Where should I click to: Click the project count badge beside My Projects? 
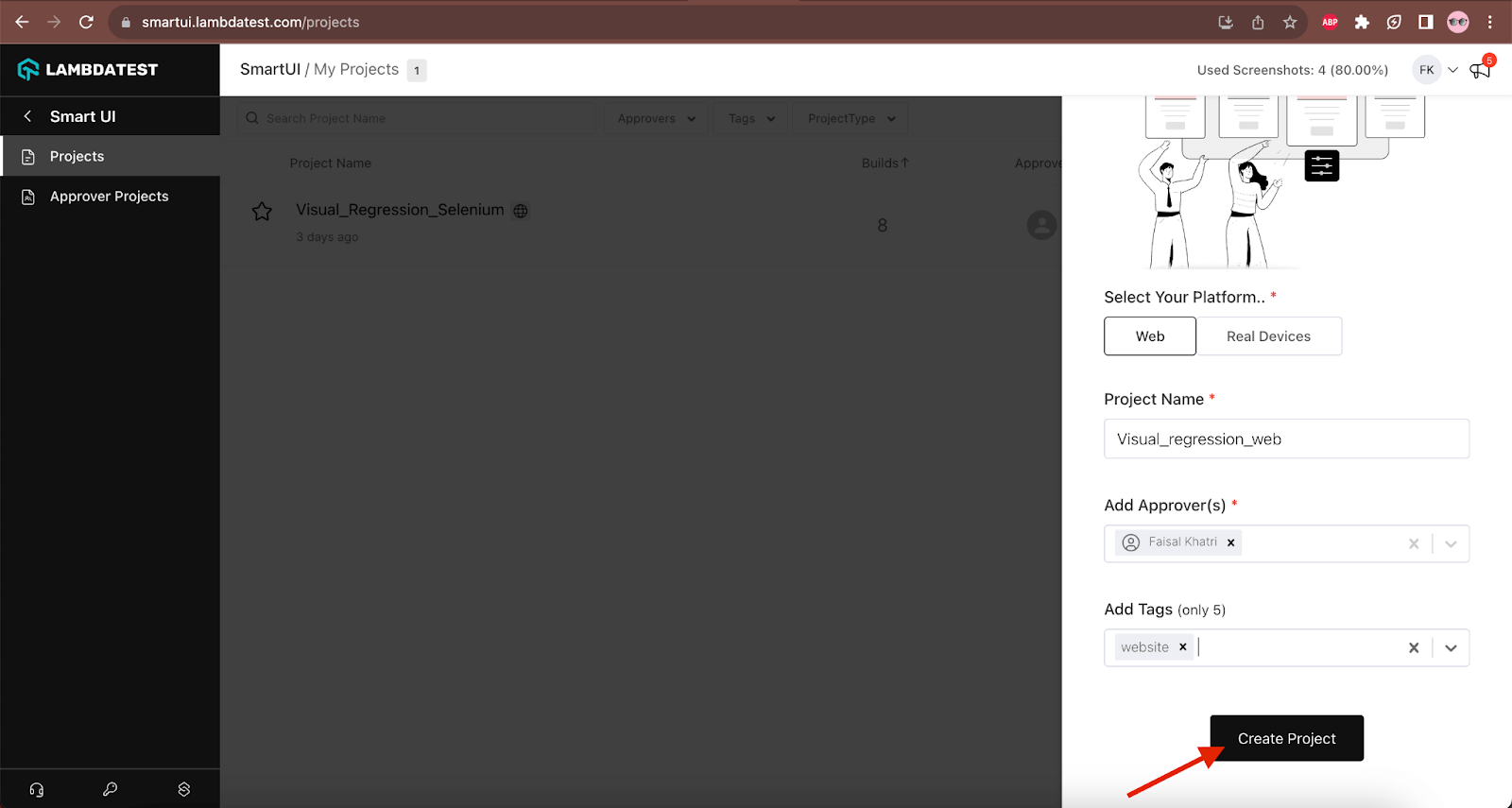tap(417, 70)
